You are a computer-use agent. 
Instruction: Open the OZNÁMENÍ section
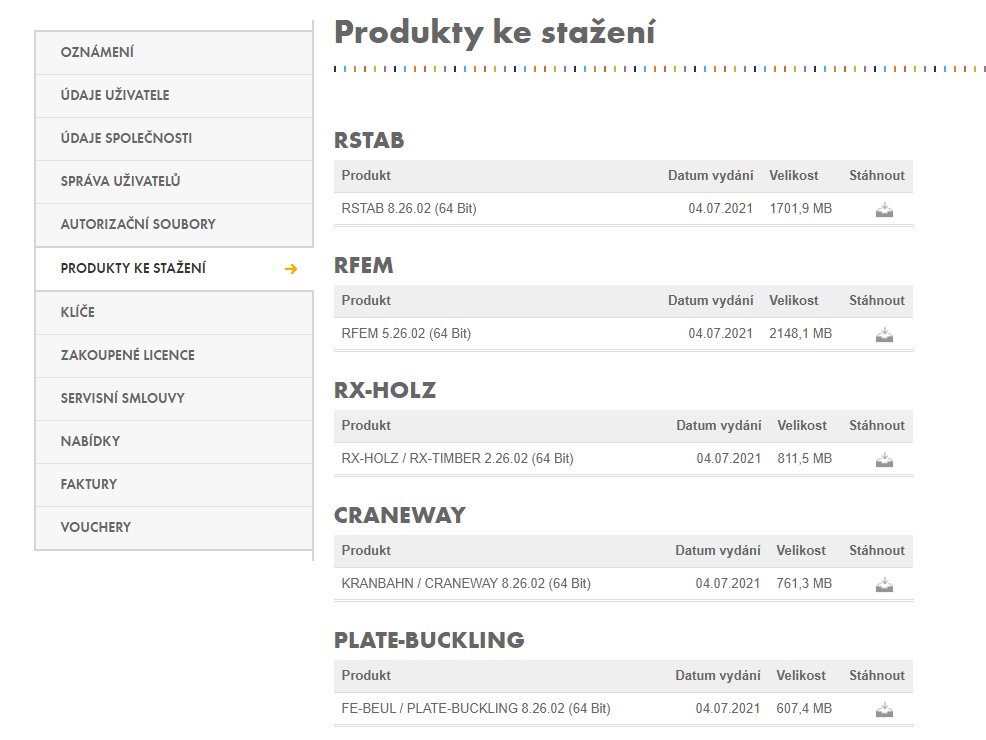point(99,52)
